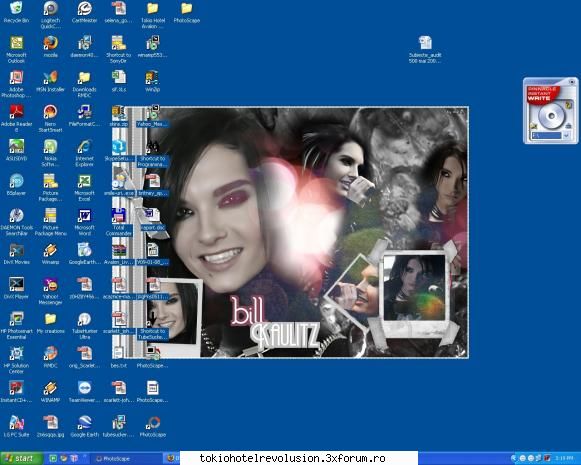The height and width of the screenshot is (465, 581).
Task: Select the InstantCD+ shortcut icon
Action: pos(16,392)
